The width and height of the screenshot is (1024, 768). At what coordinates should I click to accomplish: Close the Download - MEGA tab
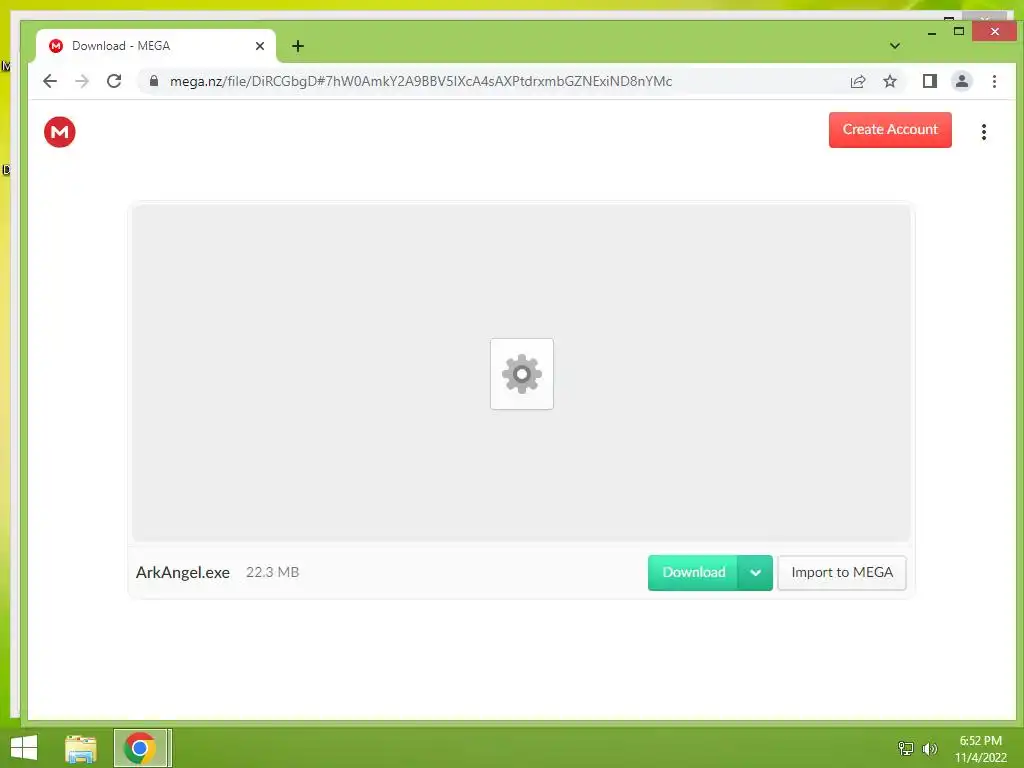(260, 46)
